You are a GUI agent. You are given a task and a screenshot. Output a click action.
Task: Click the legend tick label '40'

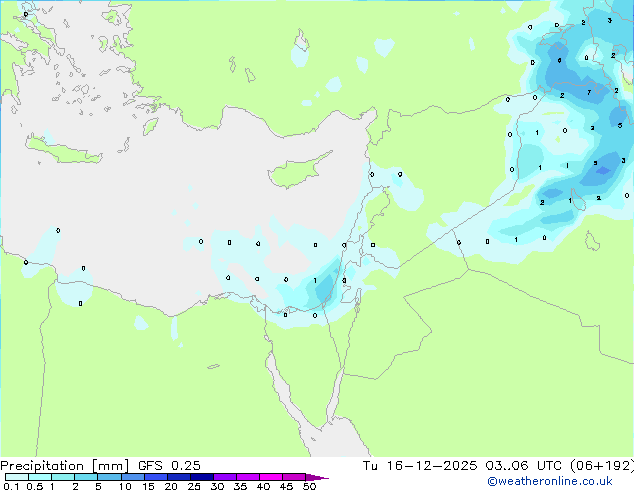263,486
